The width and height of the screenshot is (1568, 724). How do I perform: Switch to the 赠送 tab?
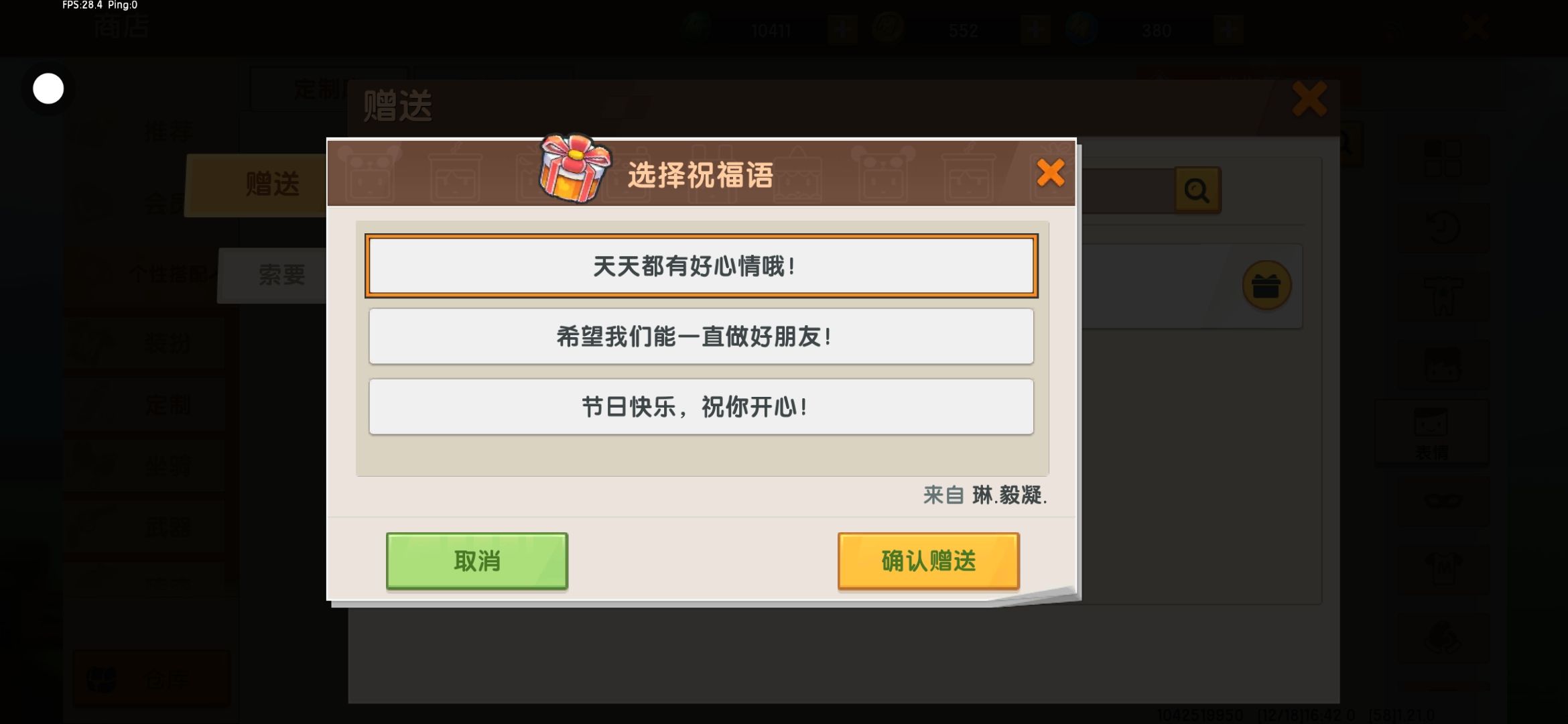pos(272,184)
